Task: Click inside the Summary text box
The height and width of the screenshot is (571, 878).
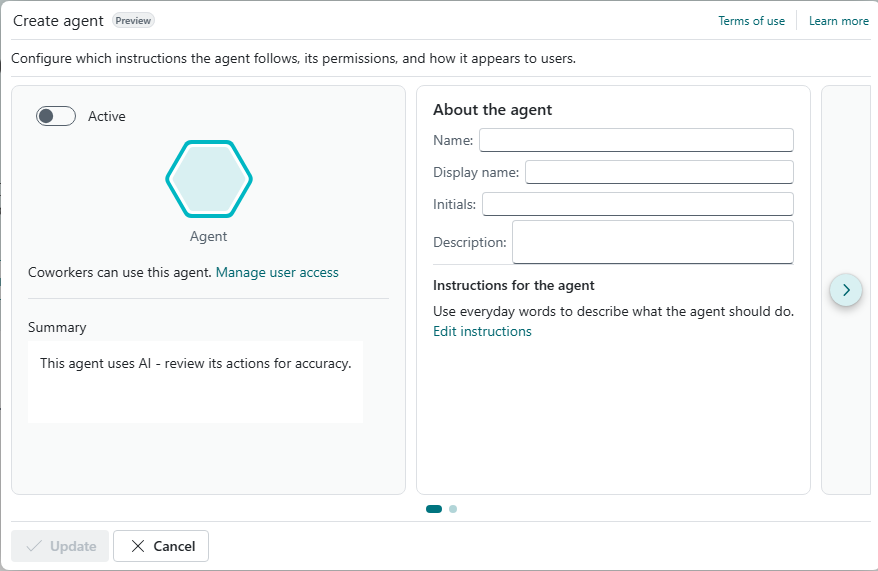Action: click(x=195, y=381)
